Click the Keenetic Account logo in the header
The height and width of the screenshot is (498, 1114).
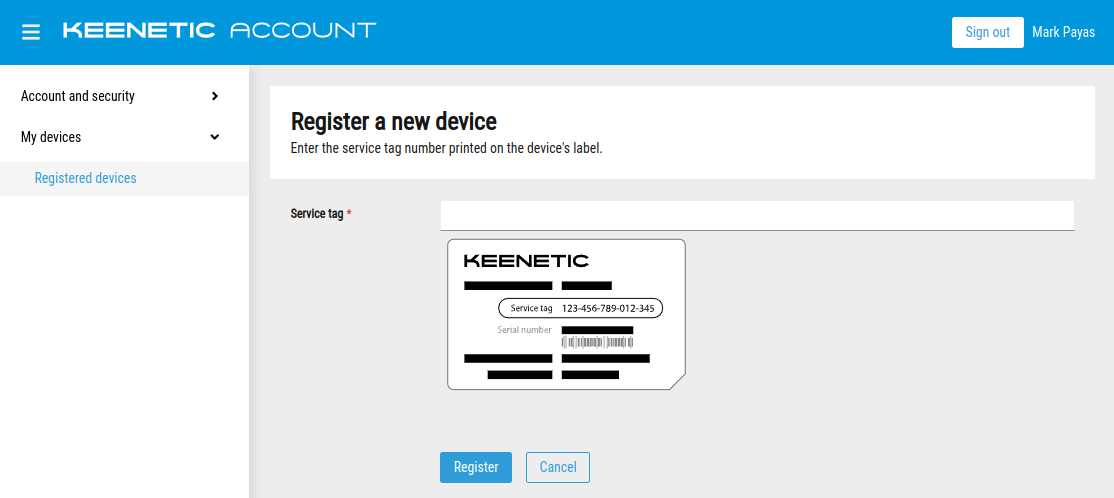click(219, 30)
